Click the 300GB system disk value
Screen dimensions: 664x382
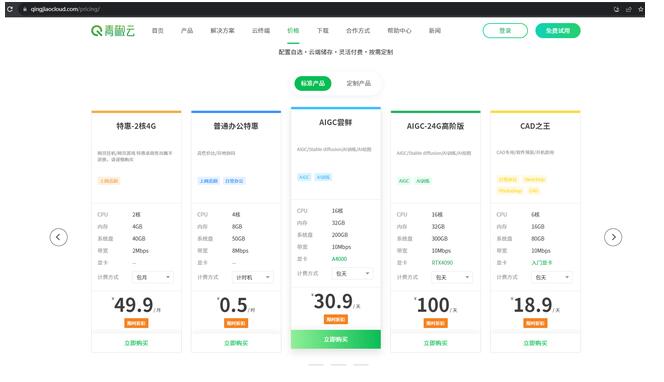(440, 239)
